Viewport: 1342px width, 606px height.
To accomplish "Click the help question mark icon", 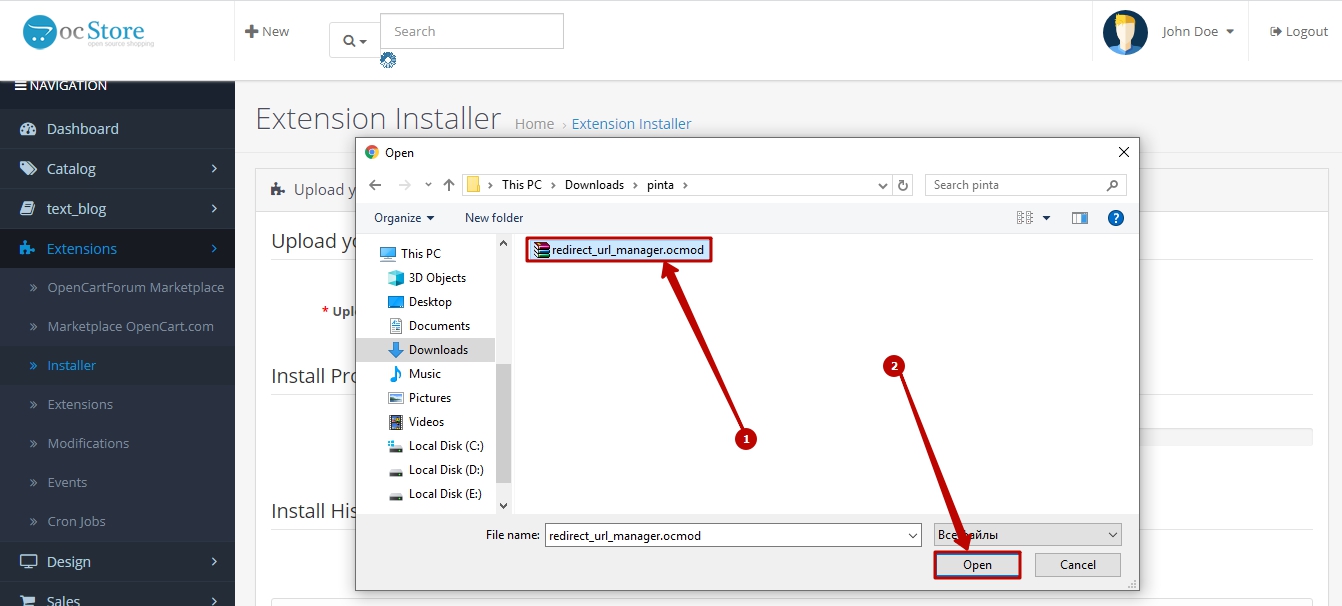I will click(x=1116, y=217).
